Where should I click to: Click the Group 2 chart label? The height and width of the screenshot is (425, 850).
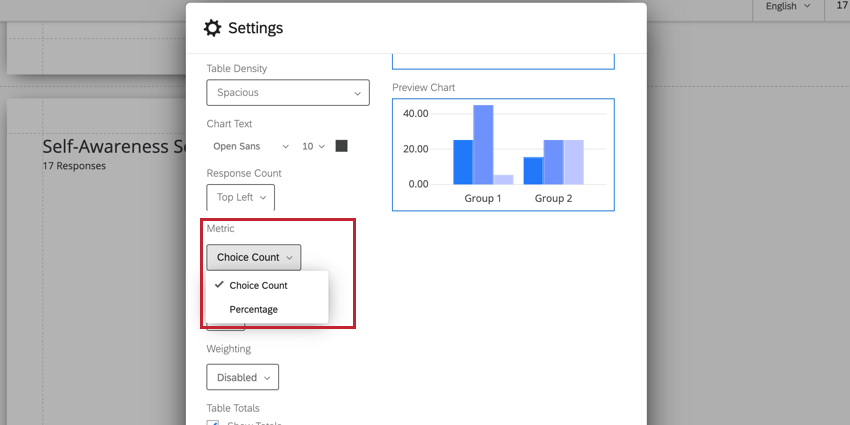(553, 198)
